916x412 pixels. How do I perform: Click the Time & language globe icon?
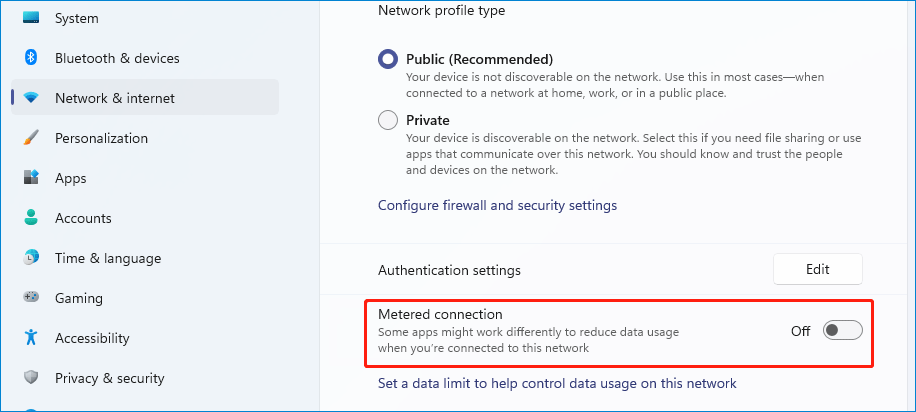click(x=31, y=258)
